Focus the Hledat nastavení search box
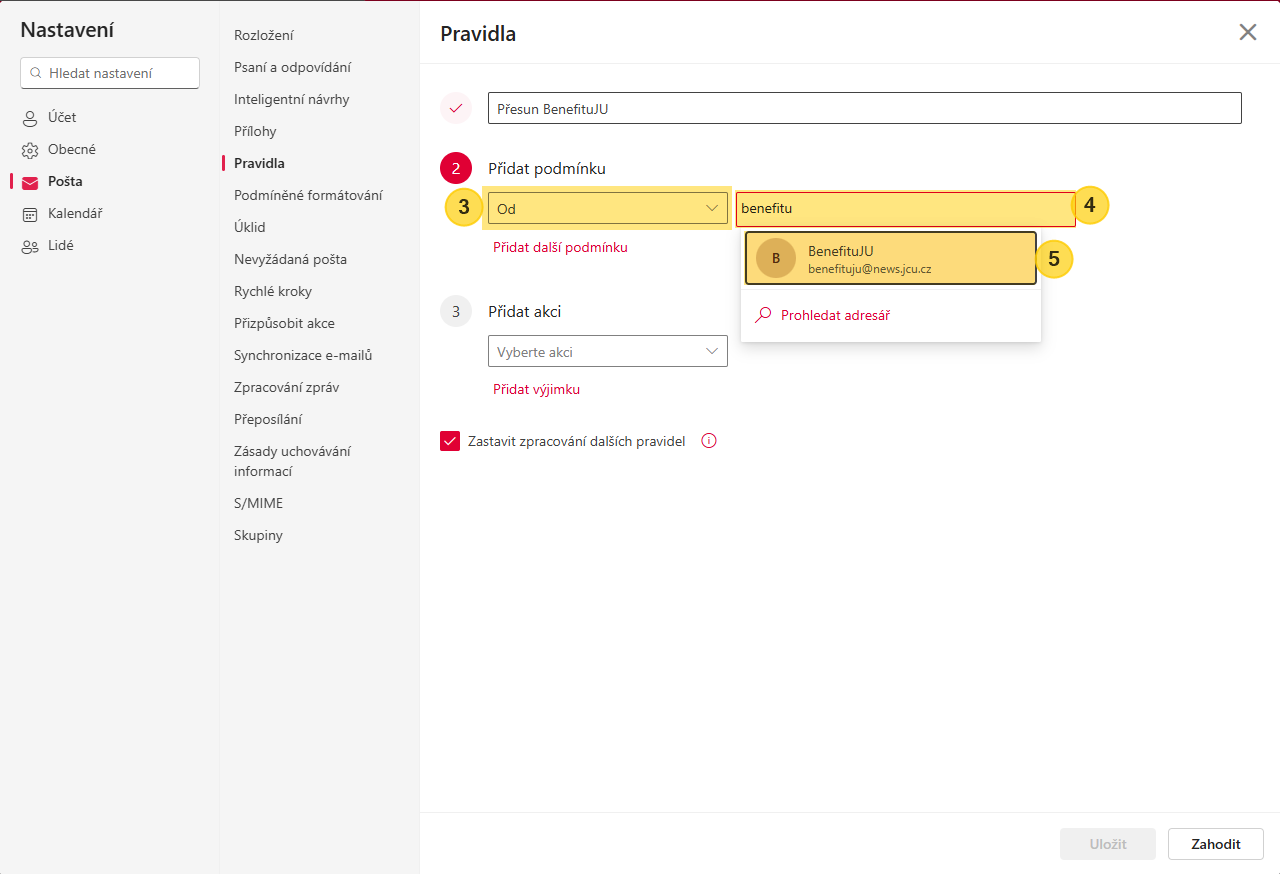1280x874 pixels. point(110,73)
